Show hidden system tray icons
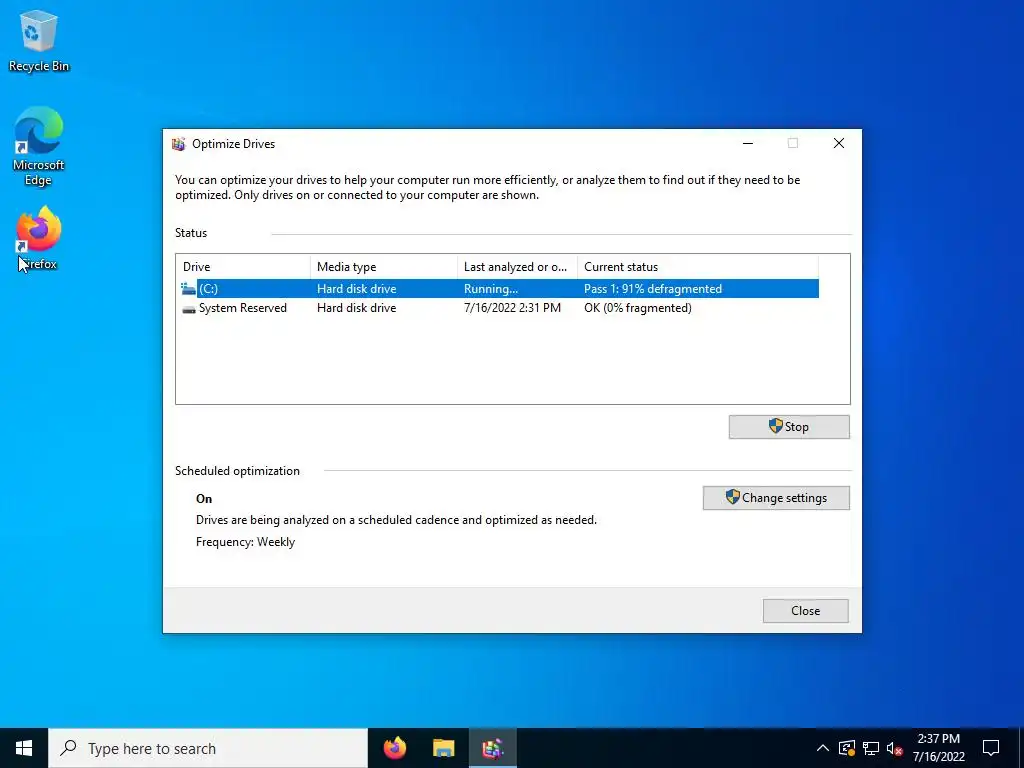The image size is (1024, 768). (823, 748)
